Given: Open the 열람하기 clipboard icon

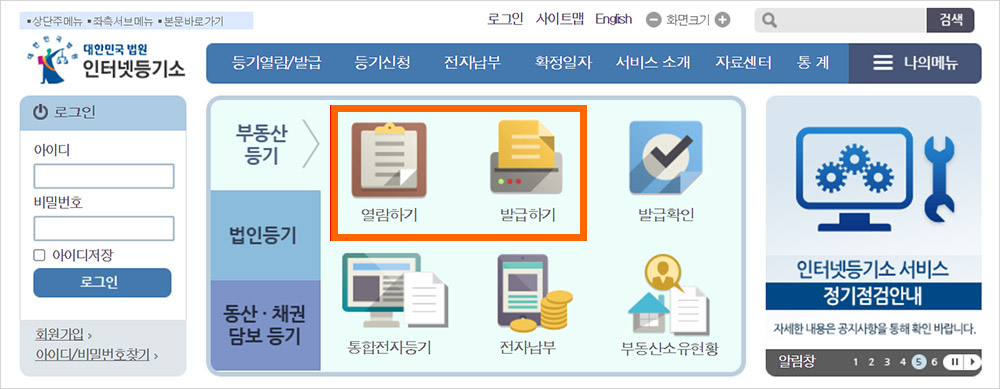Looking at the screenshot, I should [389, 159].
